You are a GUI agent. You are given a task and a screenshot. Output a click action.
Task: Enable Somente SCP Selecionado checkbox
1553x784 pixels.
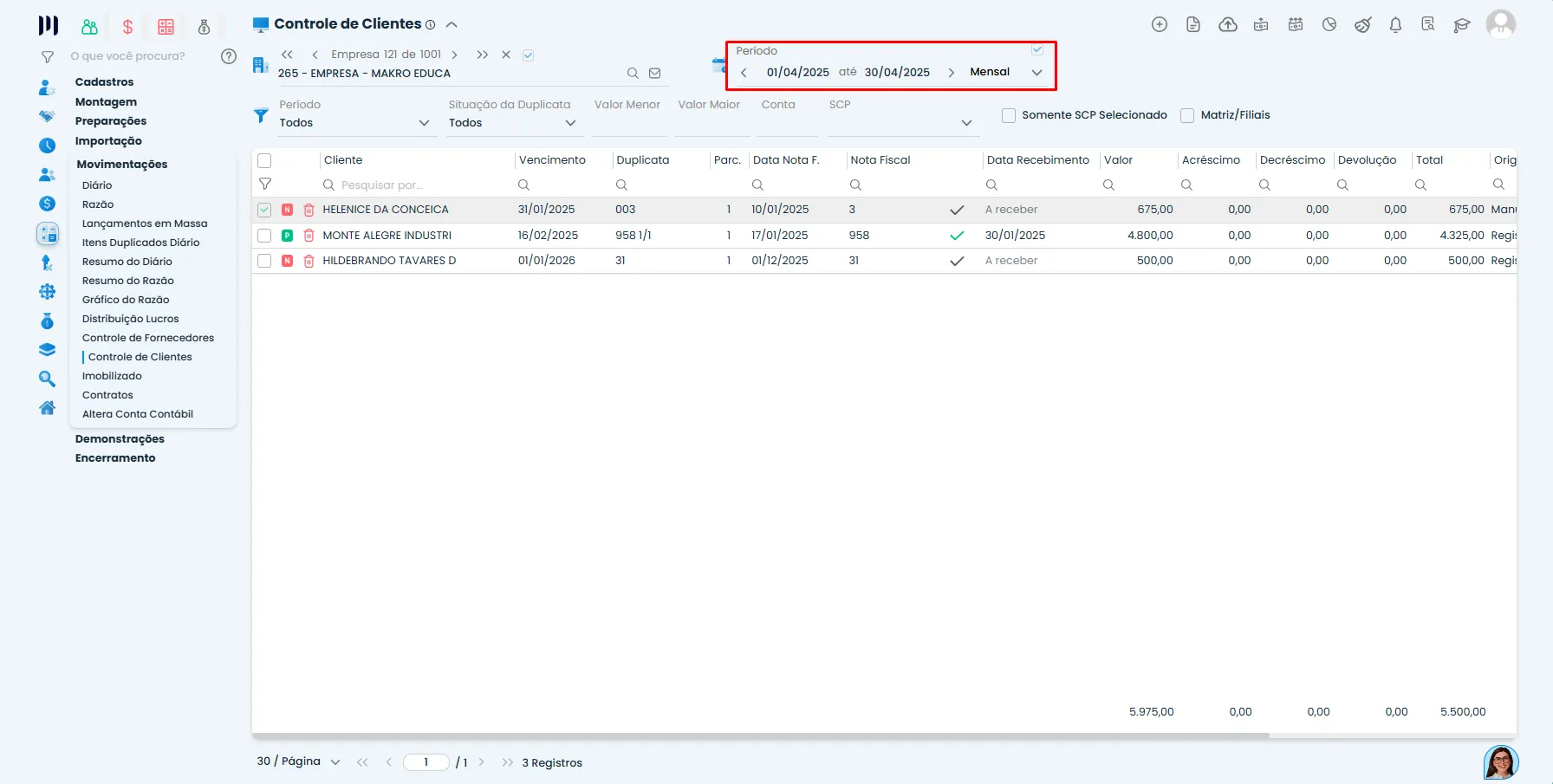tap(1009, 115)
